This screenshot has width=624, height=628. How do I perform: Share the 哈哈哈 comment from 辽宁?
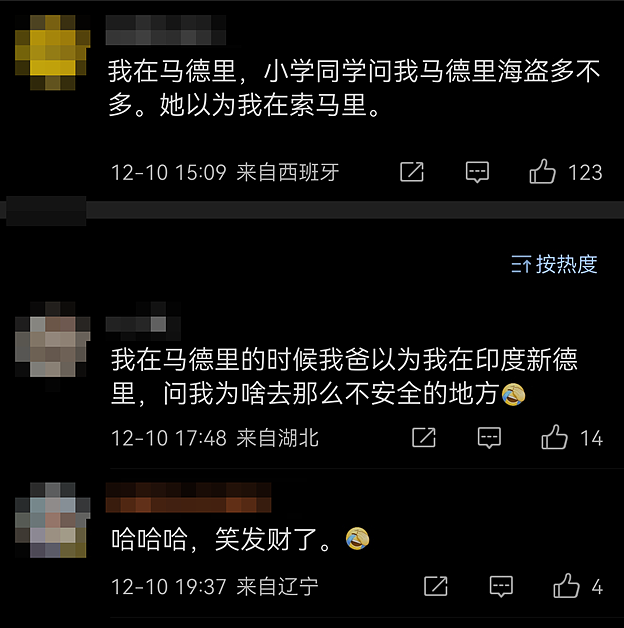click(436, 586)
